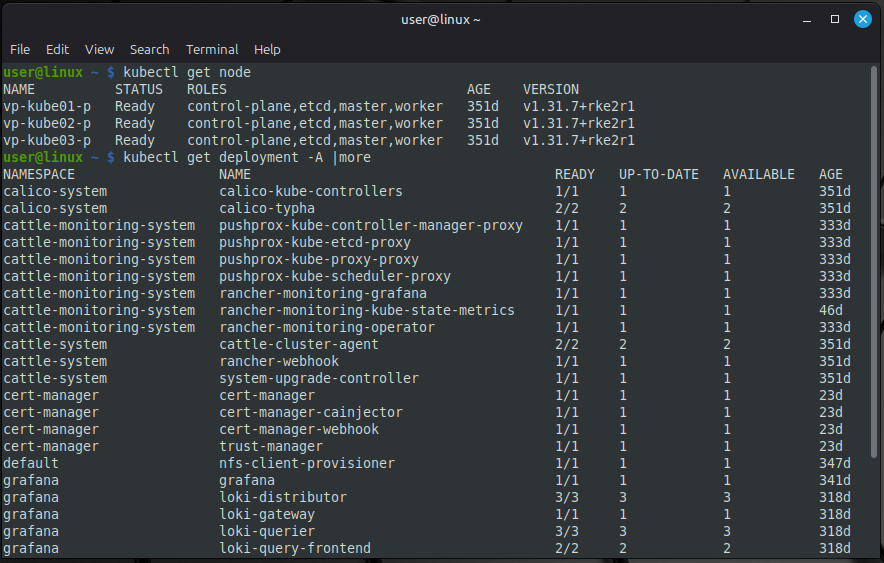Open the Help menu

click(x=267, y=49)
